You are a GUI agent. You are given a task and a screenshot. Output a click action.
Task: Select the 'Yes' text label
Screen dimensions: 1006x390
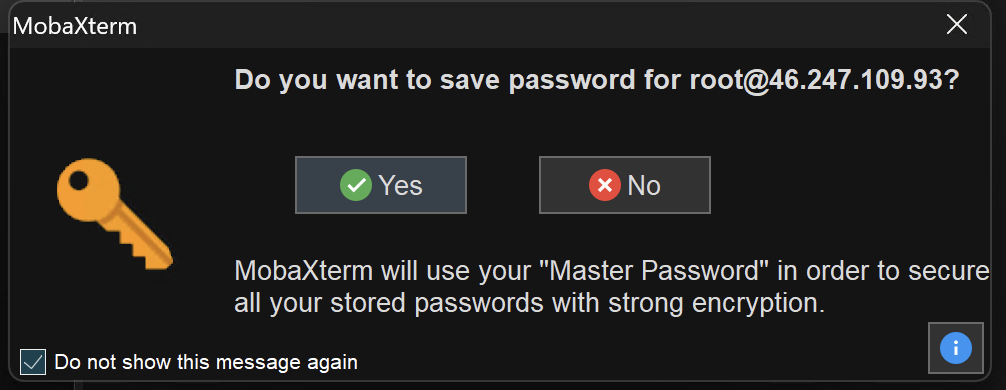click(x=400, y=185)
